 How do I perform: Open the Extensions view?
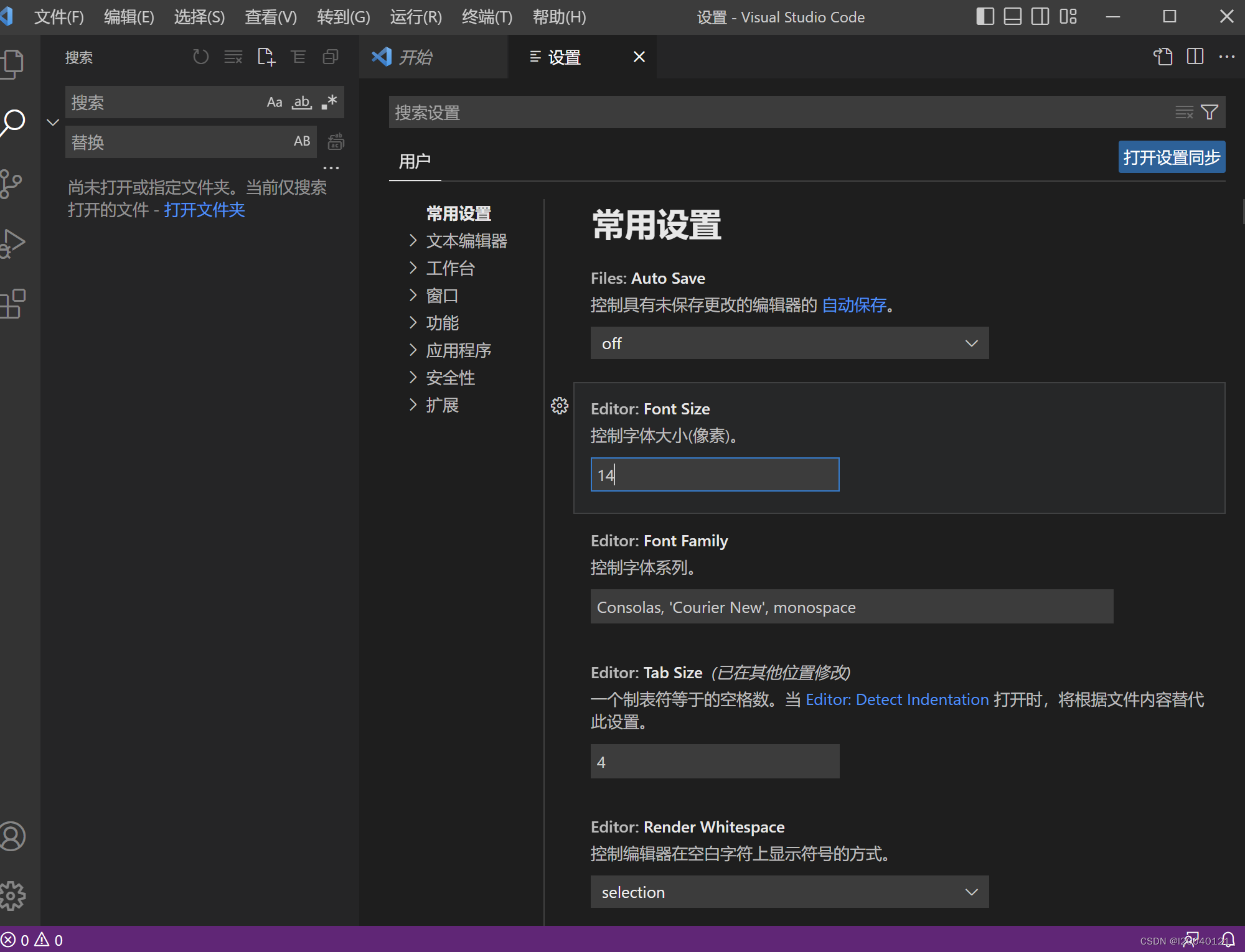[11, 304]
